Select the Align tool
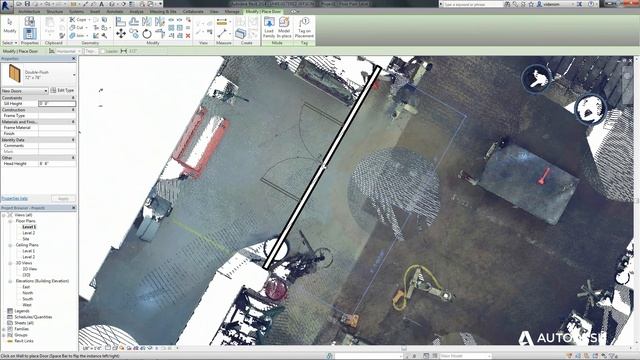This screenshot has height=360, width=640. (x=120, y=22)
